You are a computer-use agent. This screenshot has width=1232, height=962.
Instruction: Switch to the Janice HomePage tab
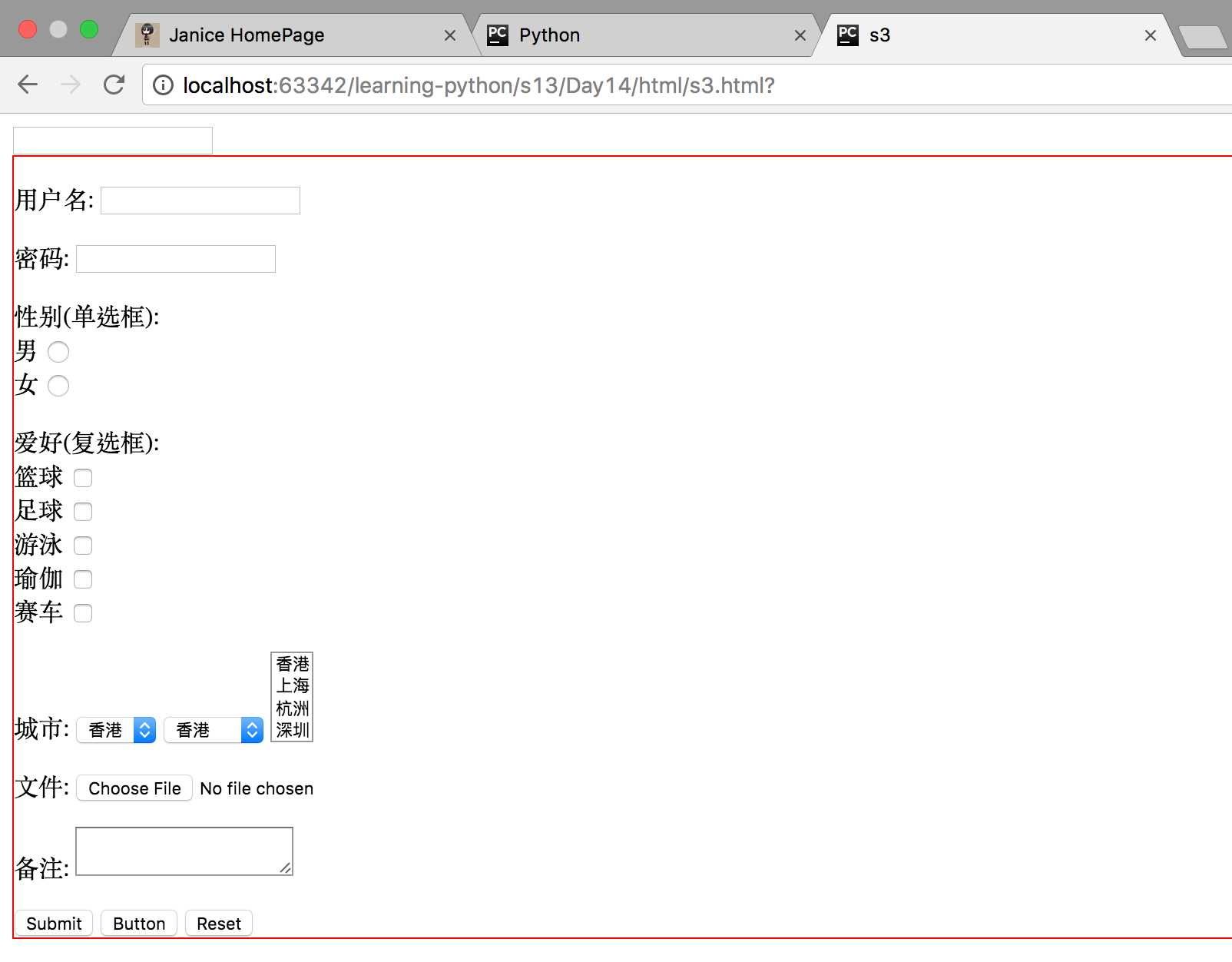(292, 35)
